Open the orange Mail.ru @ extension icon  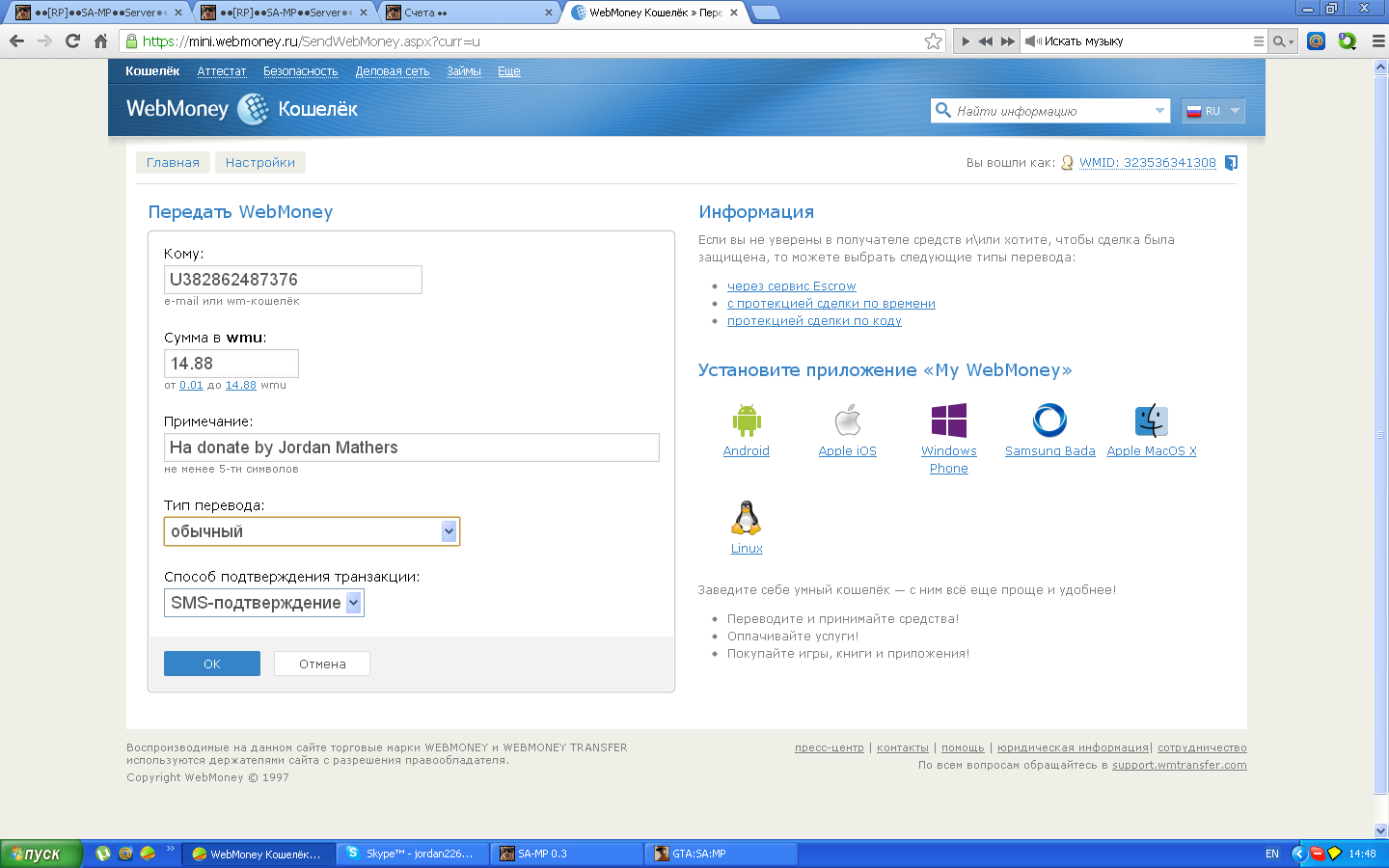1317,41
